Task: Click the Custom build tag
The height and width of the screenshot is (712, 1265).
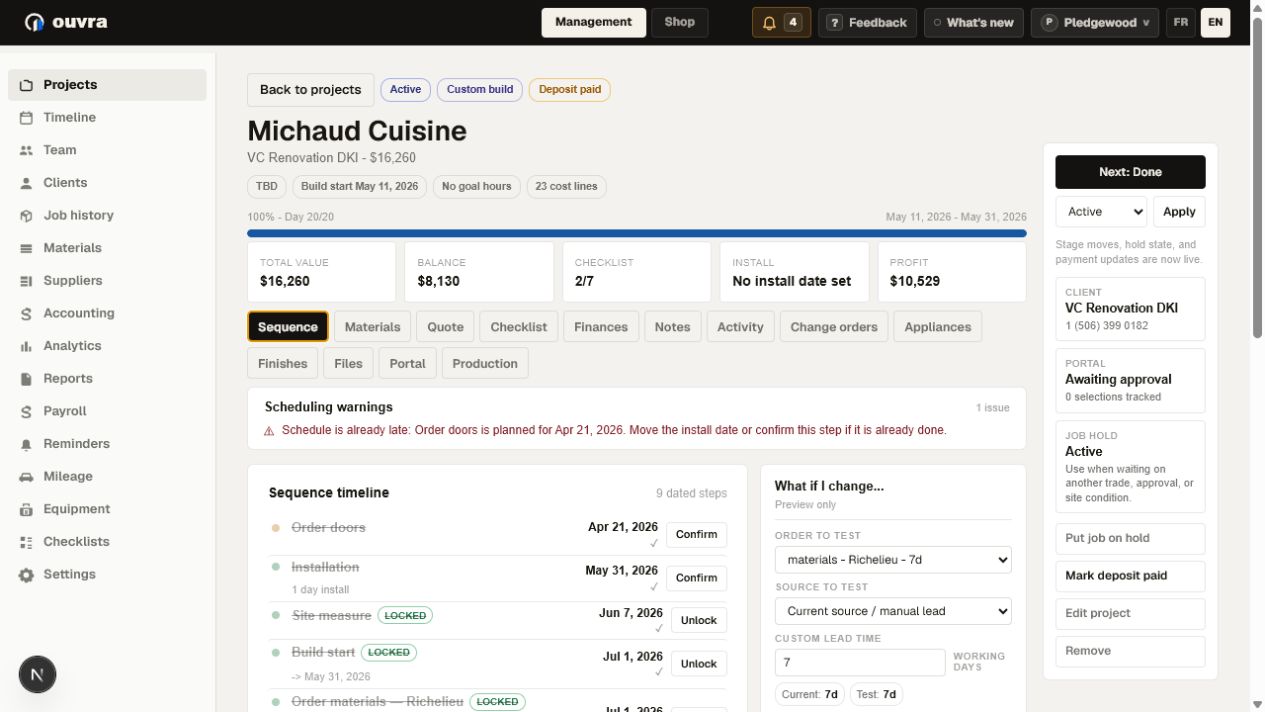Action: tap(480, 90)
